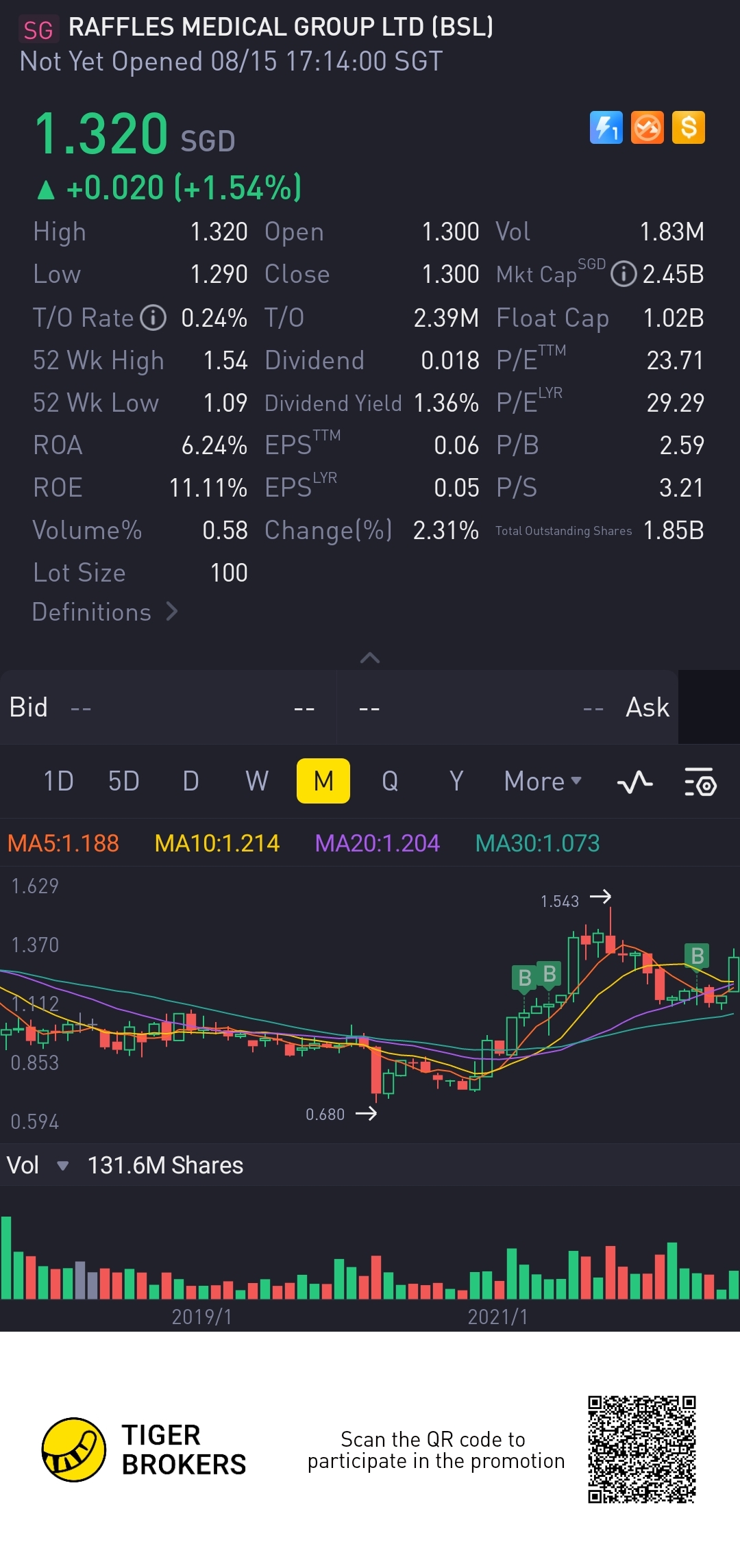Tap the 2021/1 date axis label
740x1568 pixels.
pyautogui.click(x=497, y=1317)
